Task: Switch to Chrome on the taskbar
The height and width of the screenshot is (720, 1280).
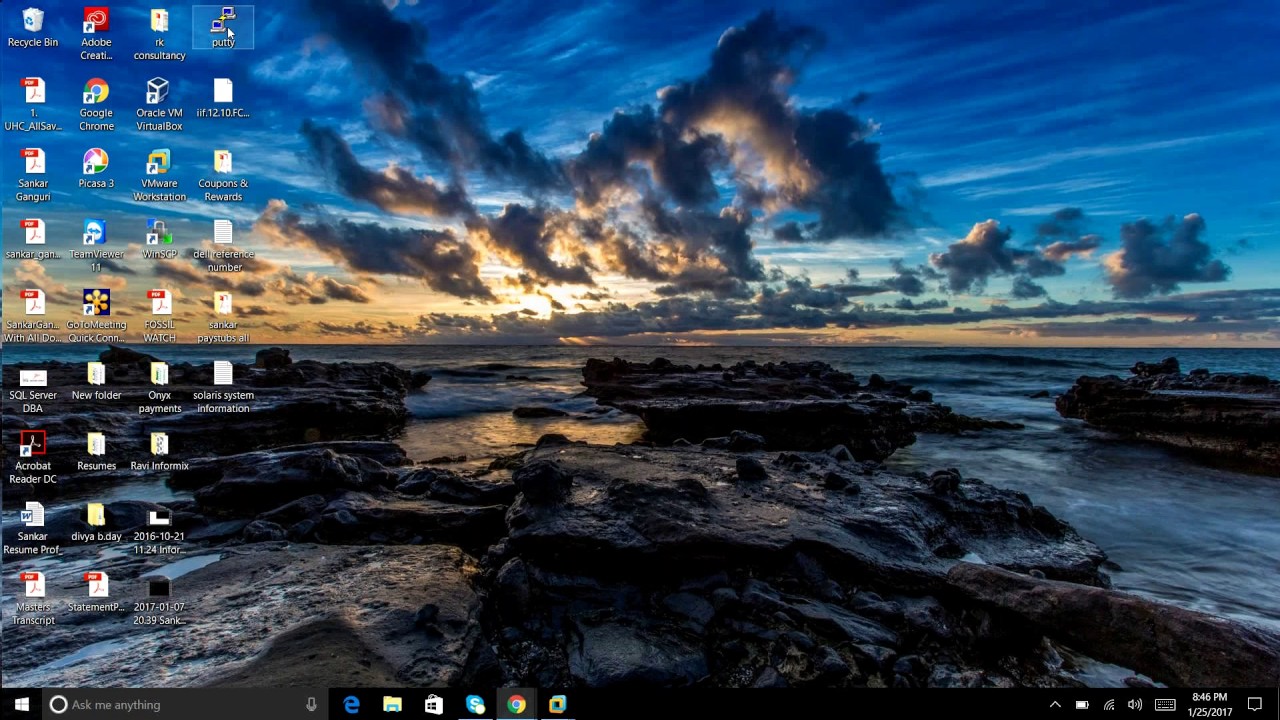Action: pyautogui.click(x=516, y=705)
